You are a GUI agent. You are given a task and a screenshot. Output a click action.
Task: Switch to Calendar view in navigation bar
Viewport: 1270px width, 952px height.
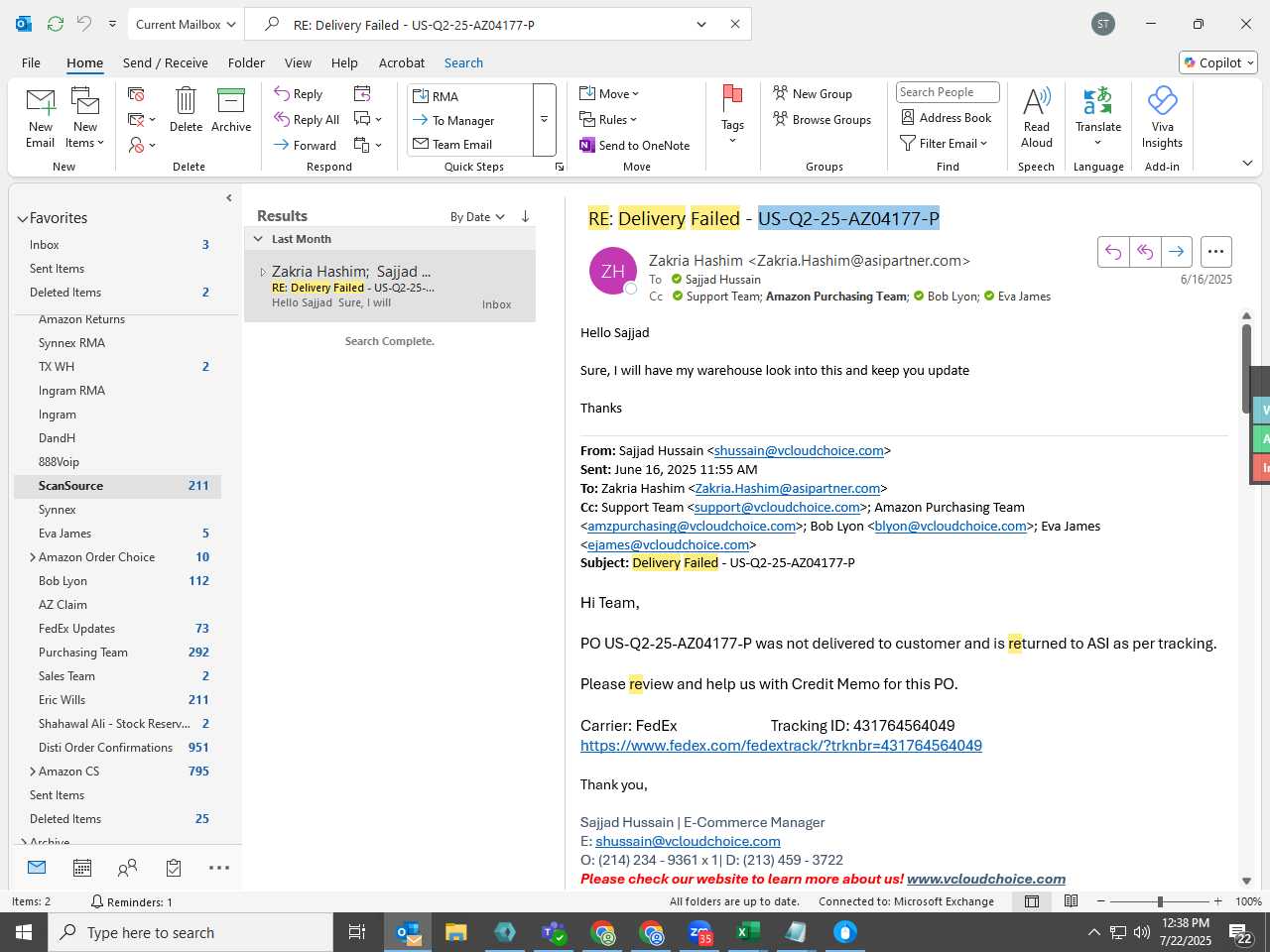(x=82, y=868)
